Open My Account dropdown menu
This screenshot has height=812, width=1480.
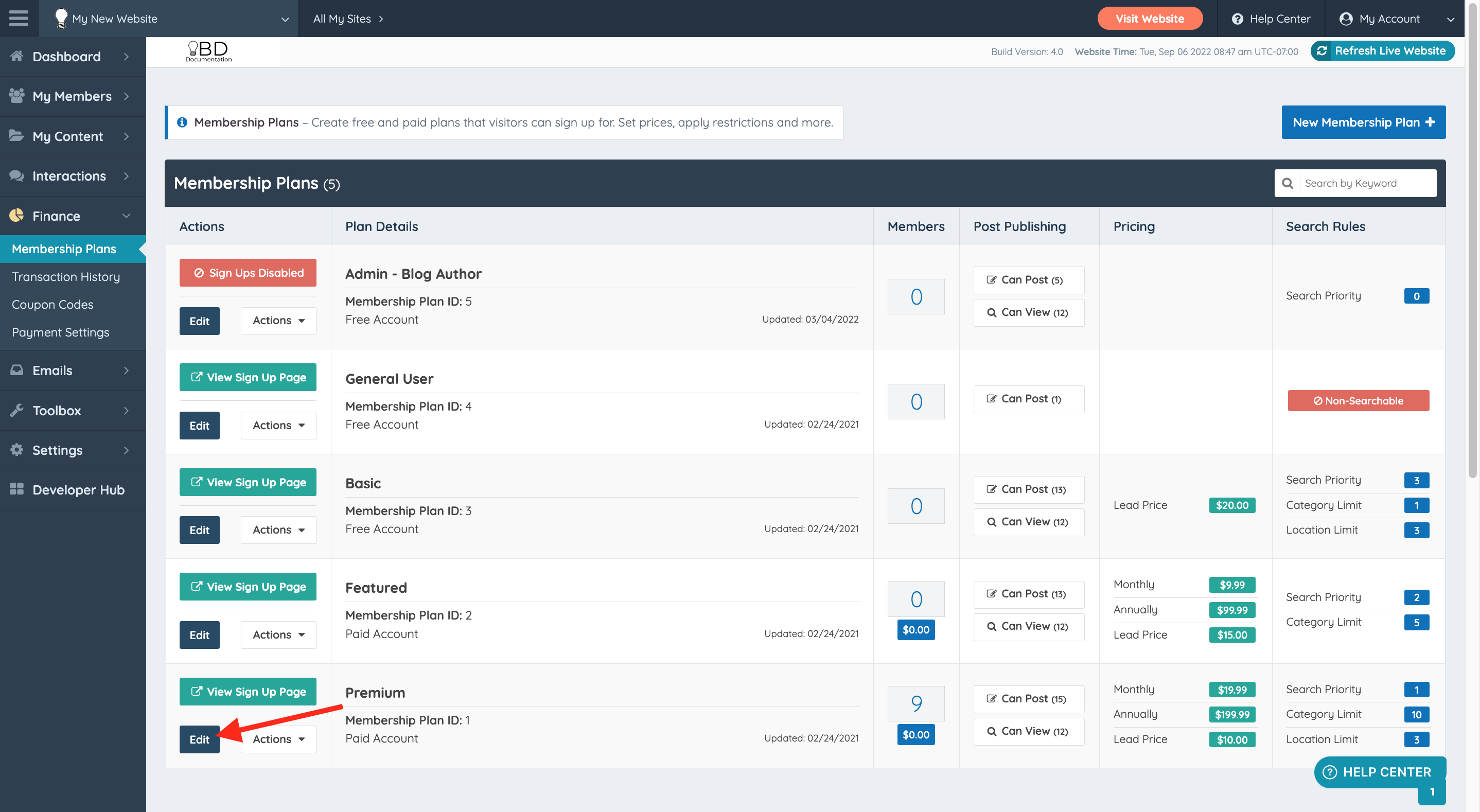1396,19
